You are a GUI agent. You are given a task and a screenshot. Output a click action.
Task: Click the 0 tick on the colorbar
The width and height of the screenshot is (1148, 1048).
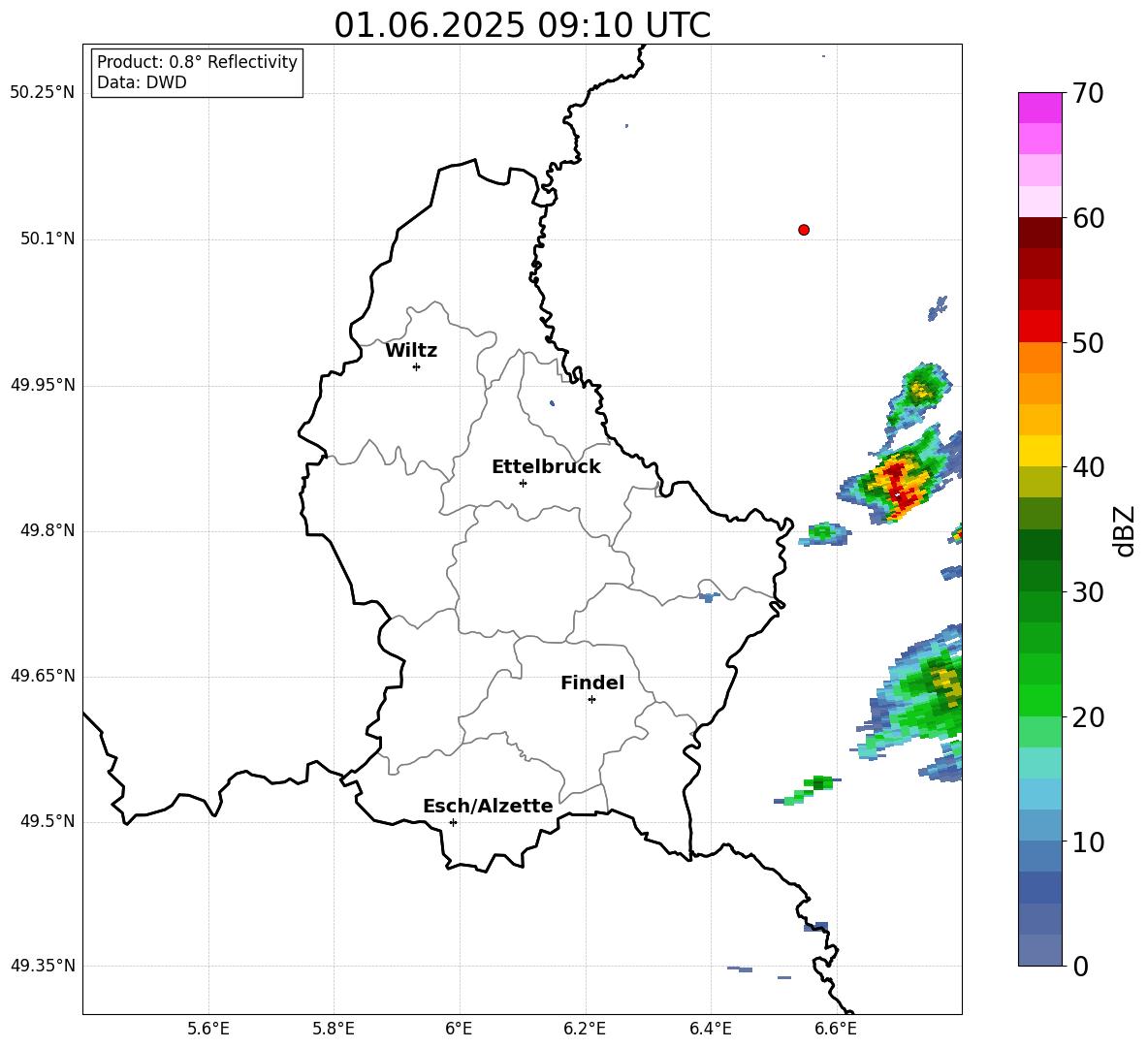1080,966
